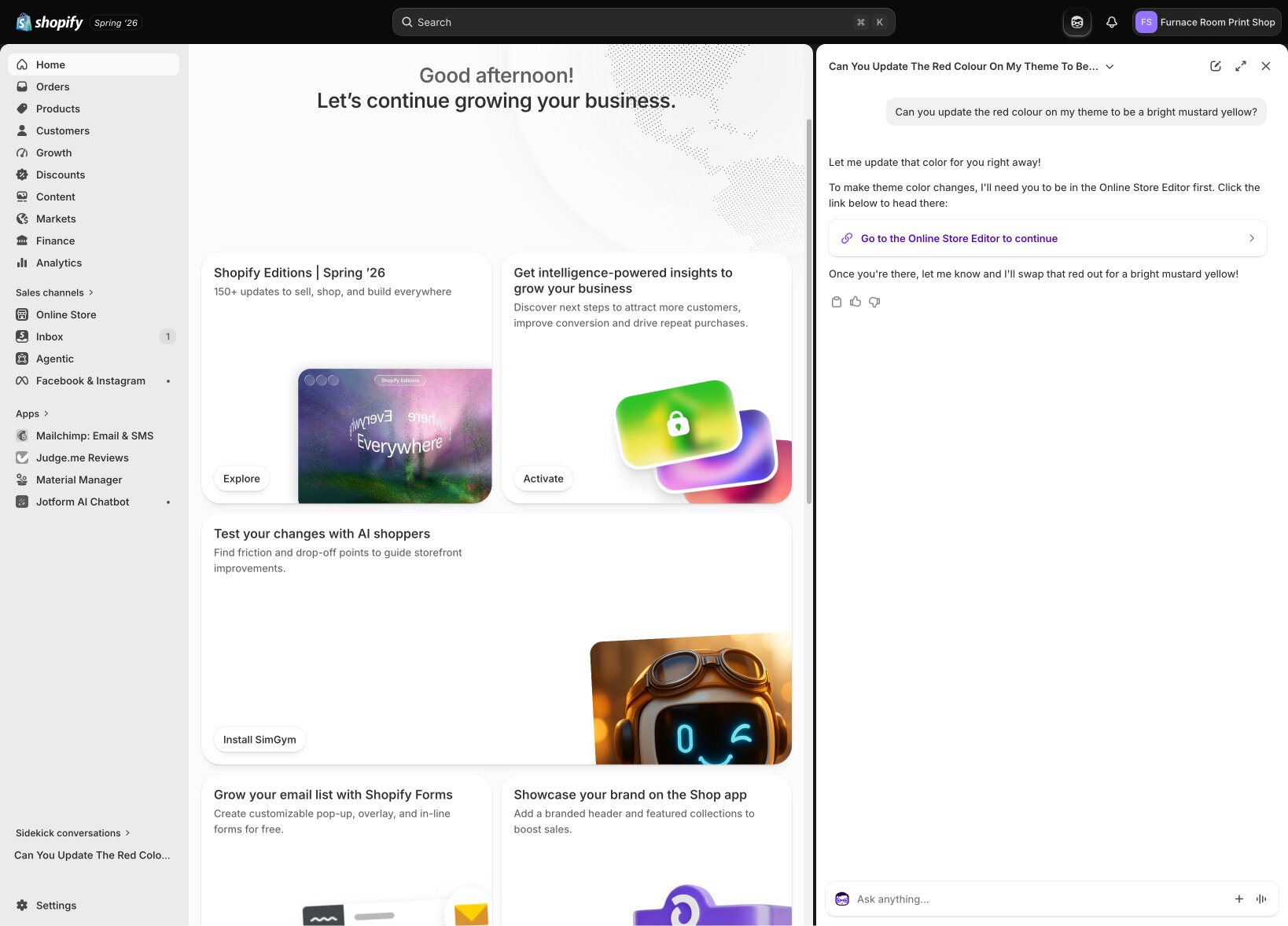The width and height of the screenshot is (1288, 926).
Task: Open Orders from the sidebar
Action: (94, 86)
